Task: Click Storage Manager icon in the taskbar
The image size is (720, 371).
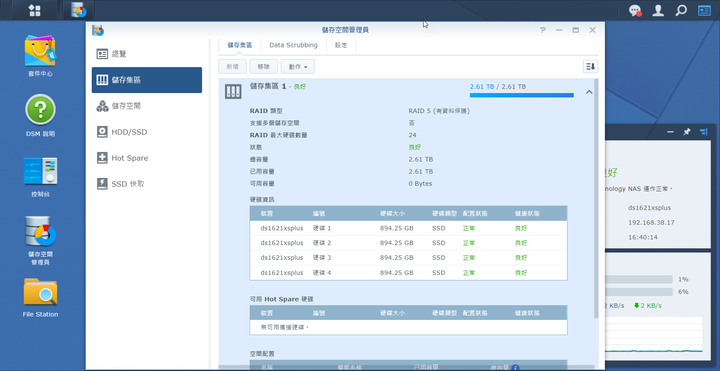Action: (x=79, y=10)
